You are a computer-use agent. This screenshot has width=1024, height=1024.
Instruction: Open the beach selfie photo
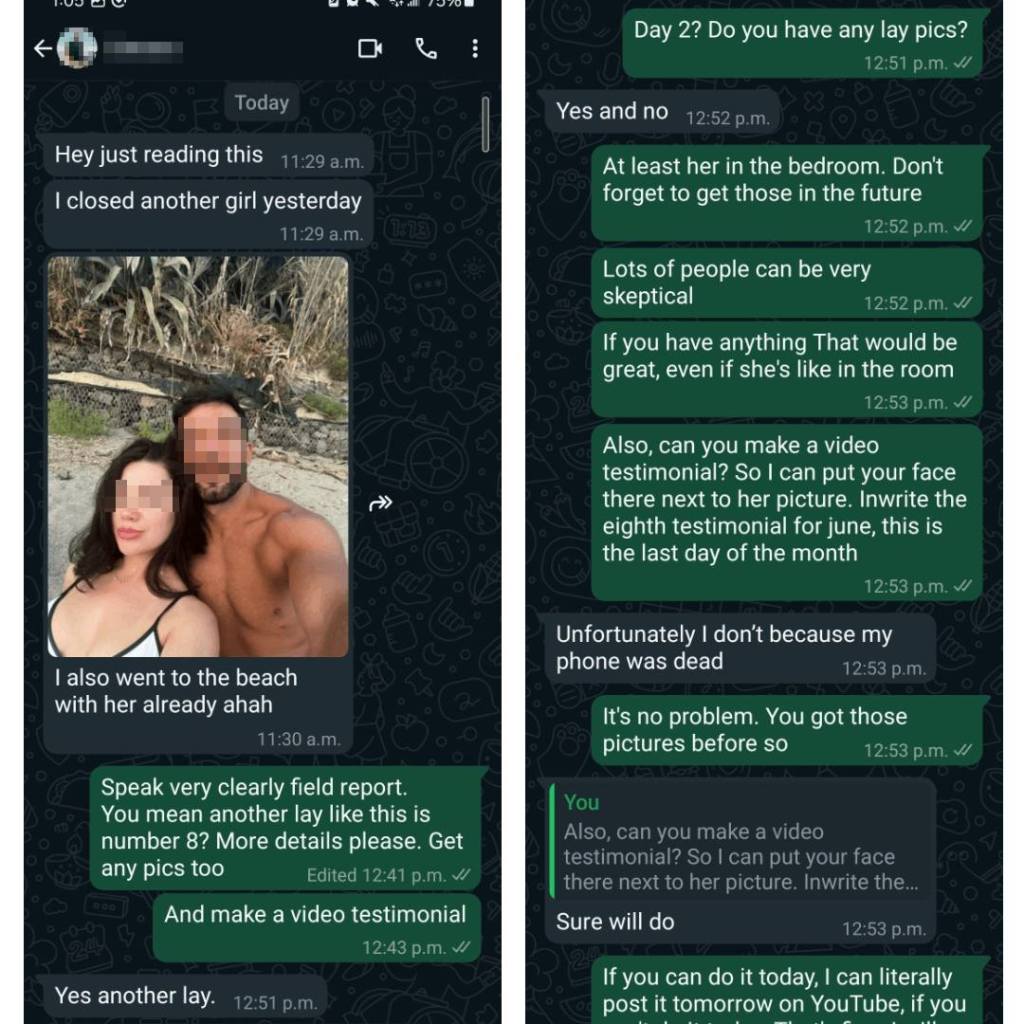pos(198,456)
